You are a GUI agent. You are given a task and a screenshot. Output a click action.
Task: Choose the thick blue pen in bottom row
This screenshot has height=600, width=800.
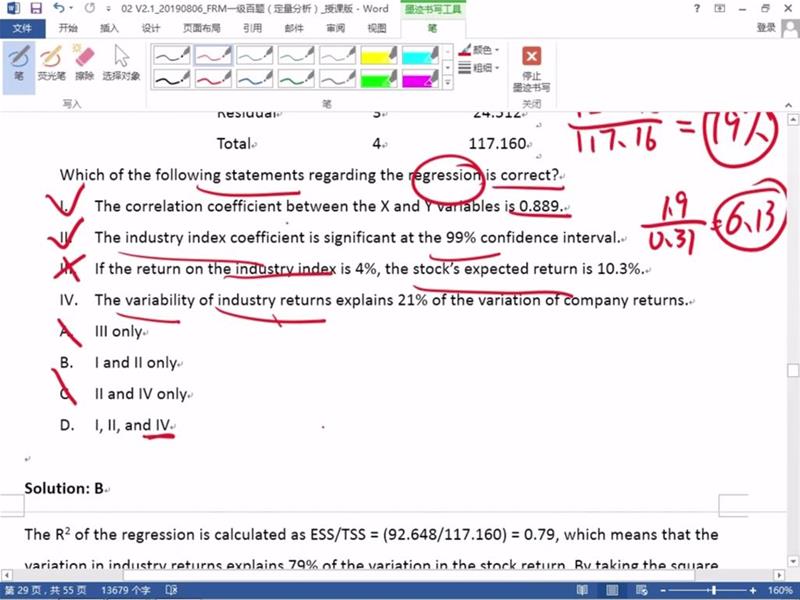(x=255, y=79)
